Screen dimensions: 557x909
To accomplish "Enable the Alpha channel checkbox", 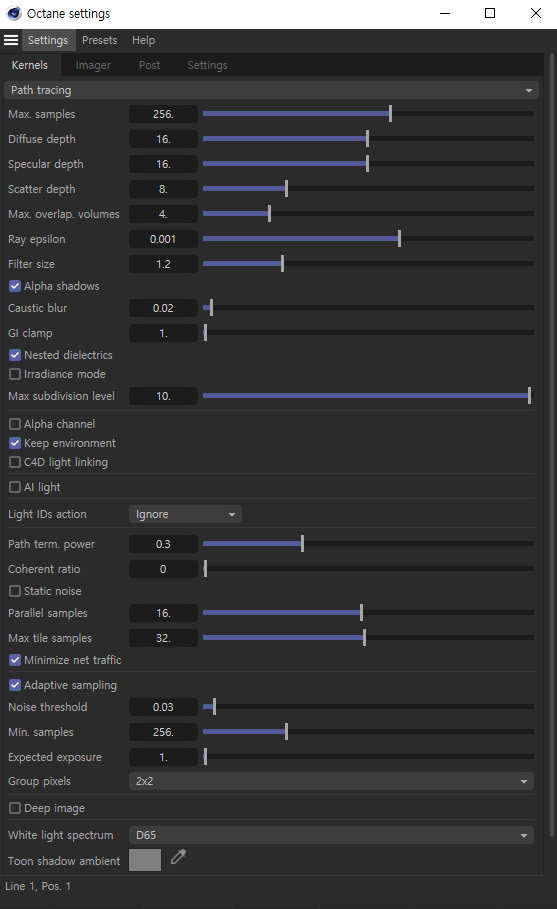I will click(x=15, y=424).
